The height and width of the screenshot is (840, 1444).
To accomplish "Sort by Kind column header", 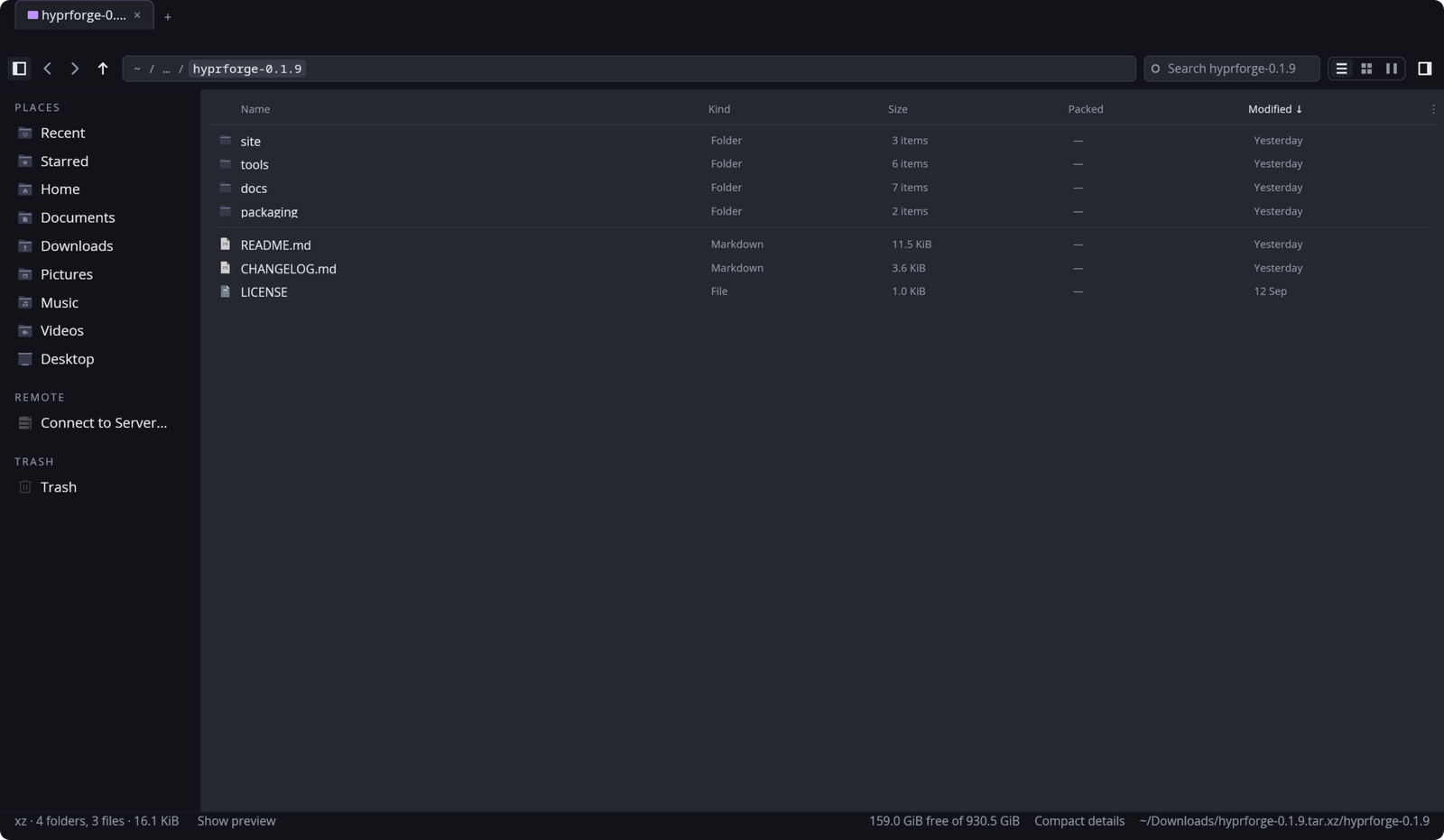I will click(719, 109).
